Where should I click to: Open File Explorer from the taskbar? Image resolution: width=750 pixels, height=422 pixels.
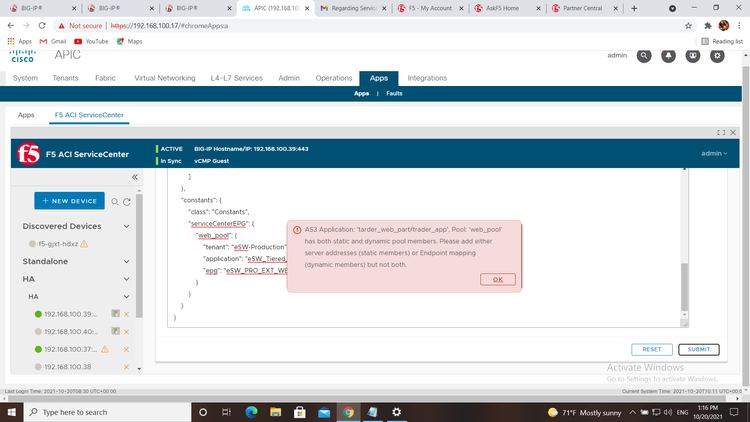(x=276, y=412)
